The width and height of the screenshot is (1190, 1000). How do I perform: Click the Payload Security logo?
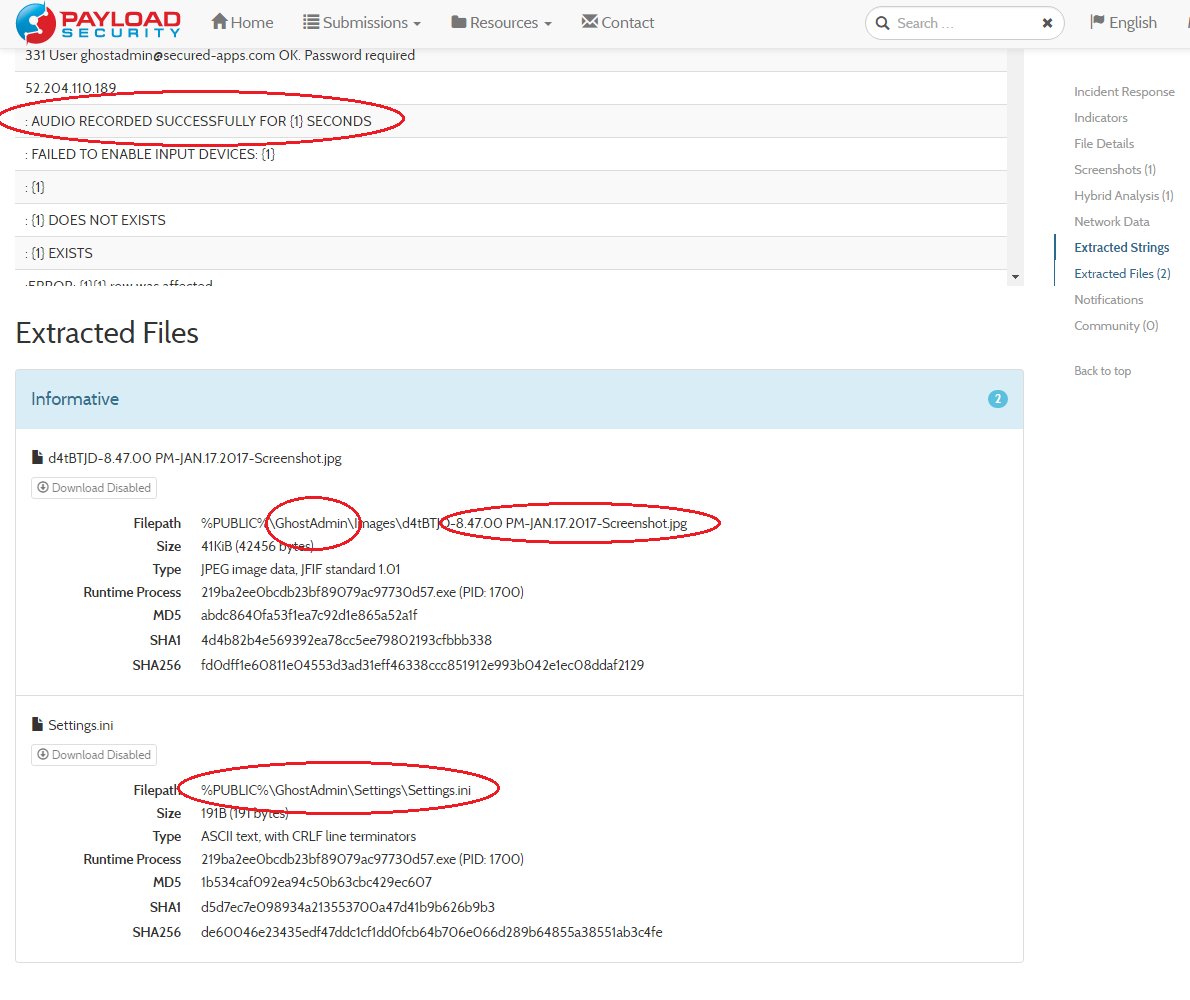point(99,23)
